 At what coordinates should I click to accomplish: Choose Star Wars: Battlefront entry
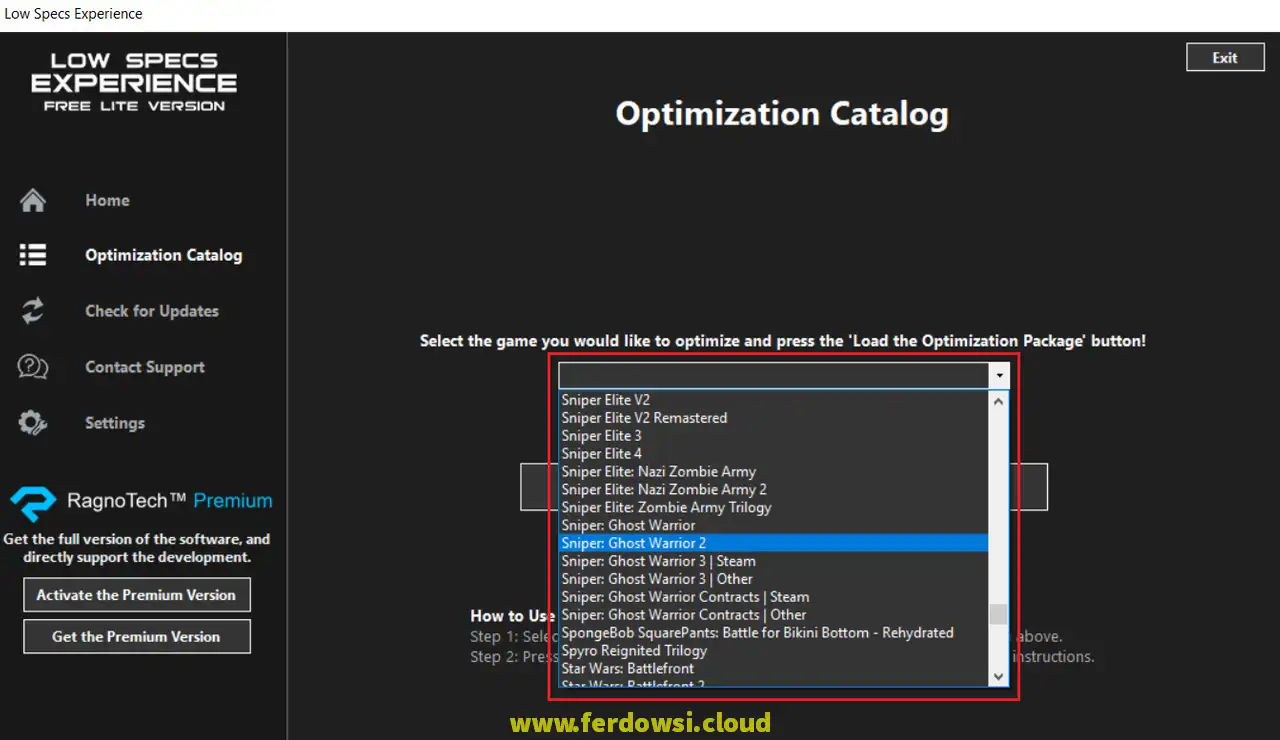tap(773, 669)
